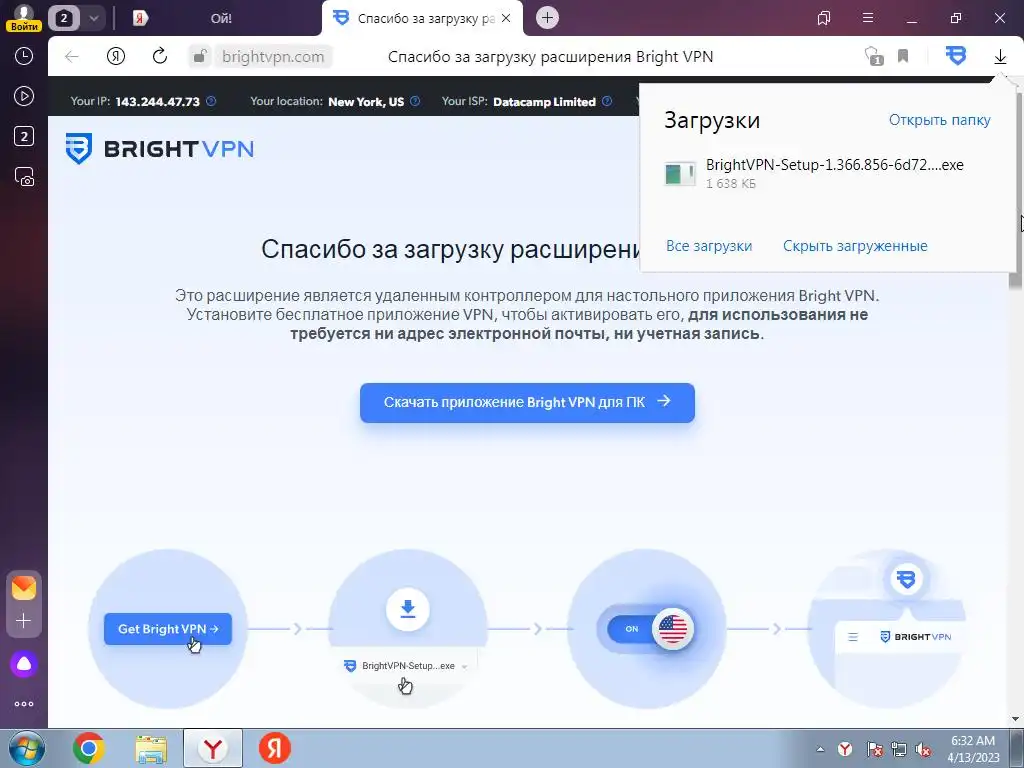Click the IP address 143.244.47.73

point(157,102)
